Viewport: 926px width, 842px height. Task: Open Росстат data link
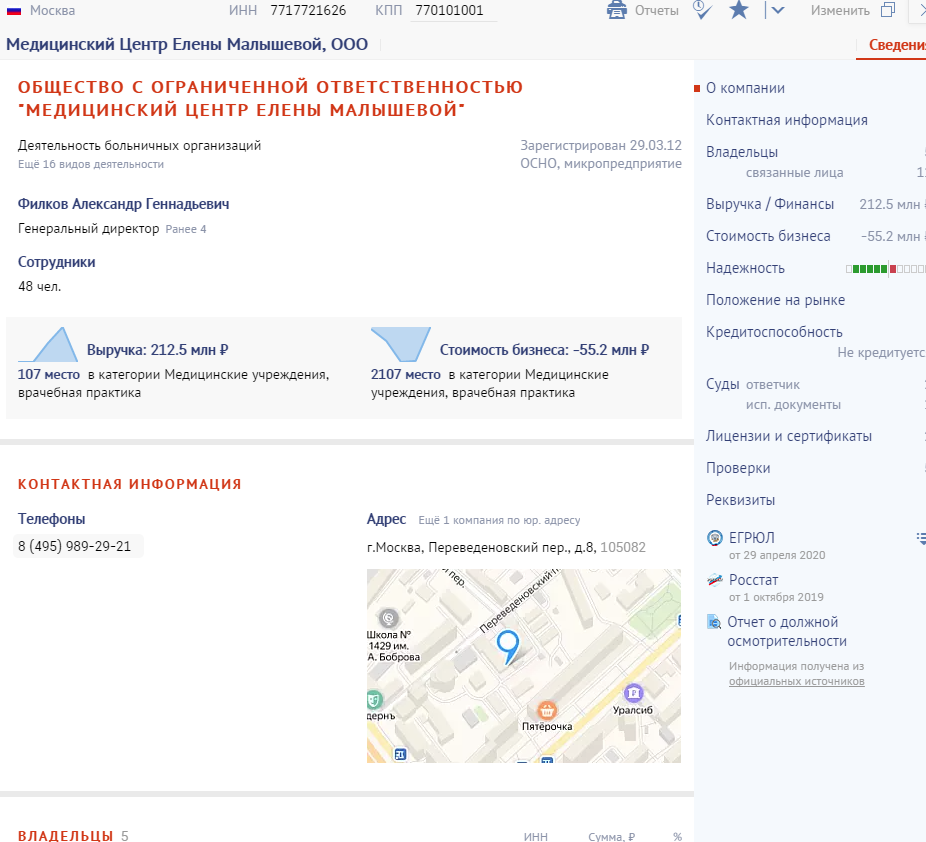point(754,580)
